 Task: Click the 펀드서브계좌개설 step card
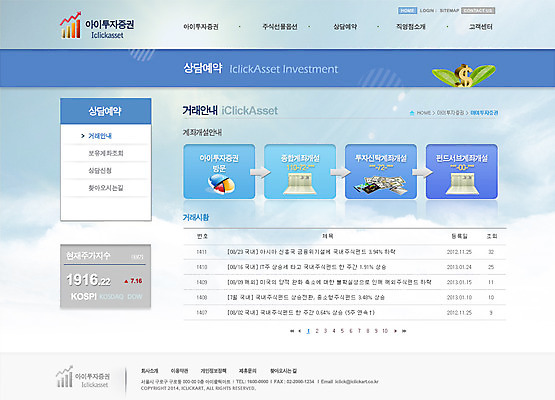[462, 171]
